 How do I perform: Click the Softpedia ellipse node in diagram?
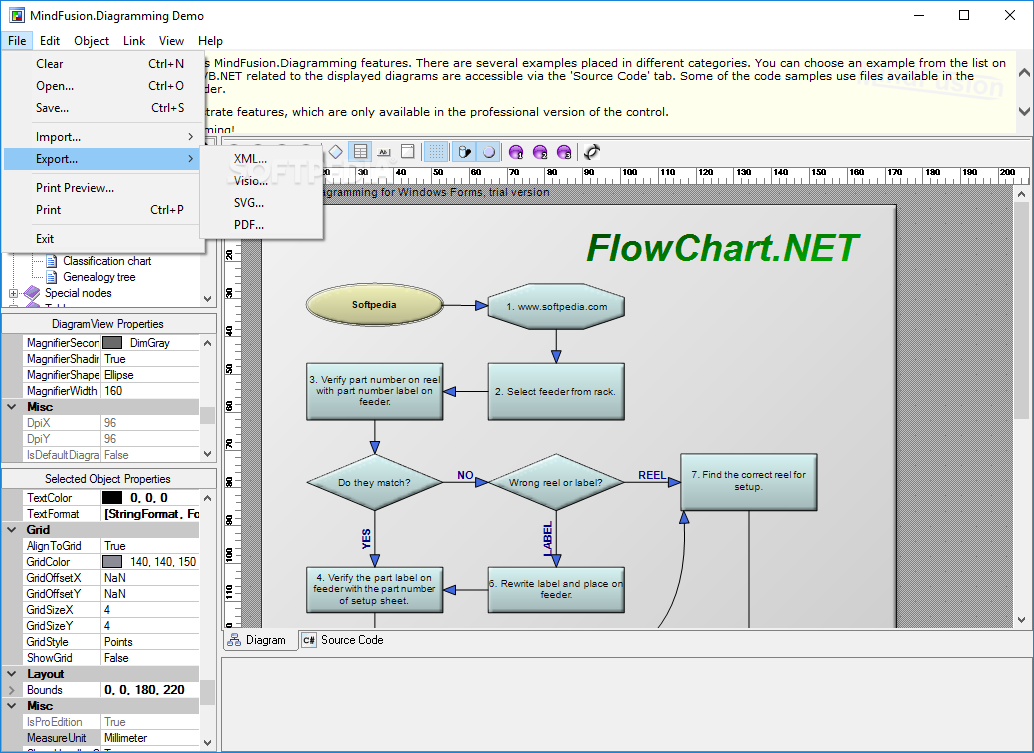374,305
